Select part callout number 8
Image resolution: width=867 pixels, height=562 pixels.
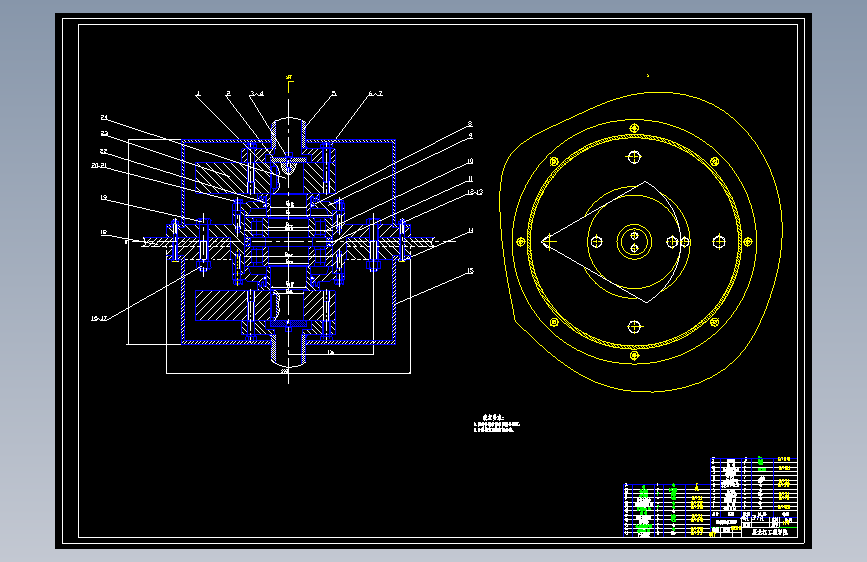pyautogui.click(x=470, y=124)
